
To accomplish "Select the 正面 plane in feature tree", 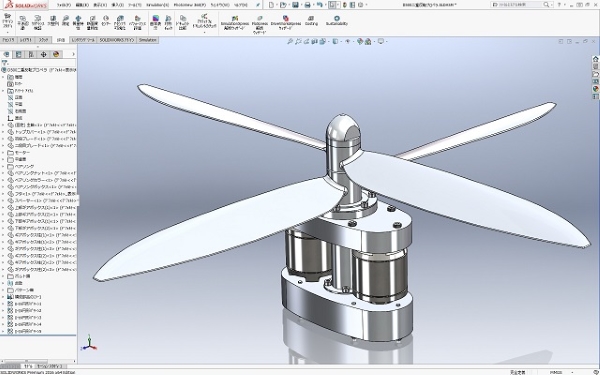I will (x=18, y=98).
